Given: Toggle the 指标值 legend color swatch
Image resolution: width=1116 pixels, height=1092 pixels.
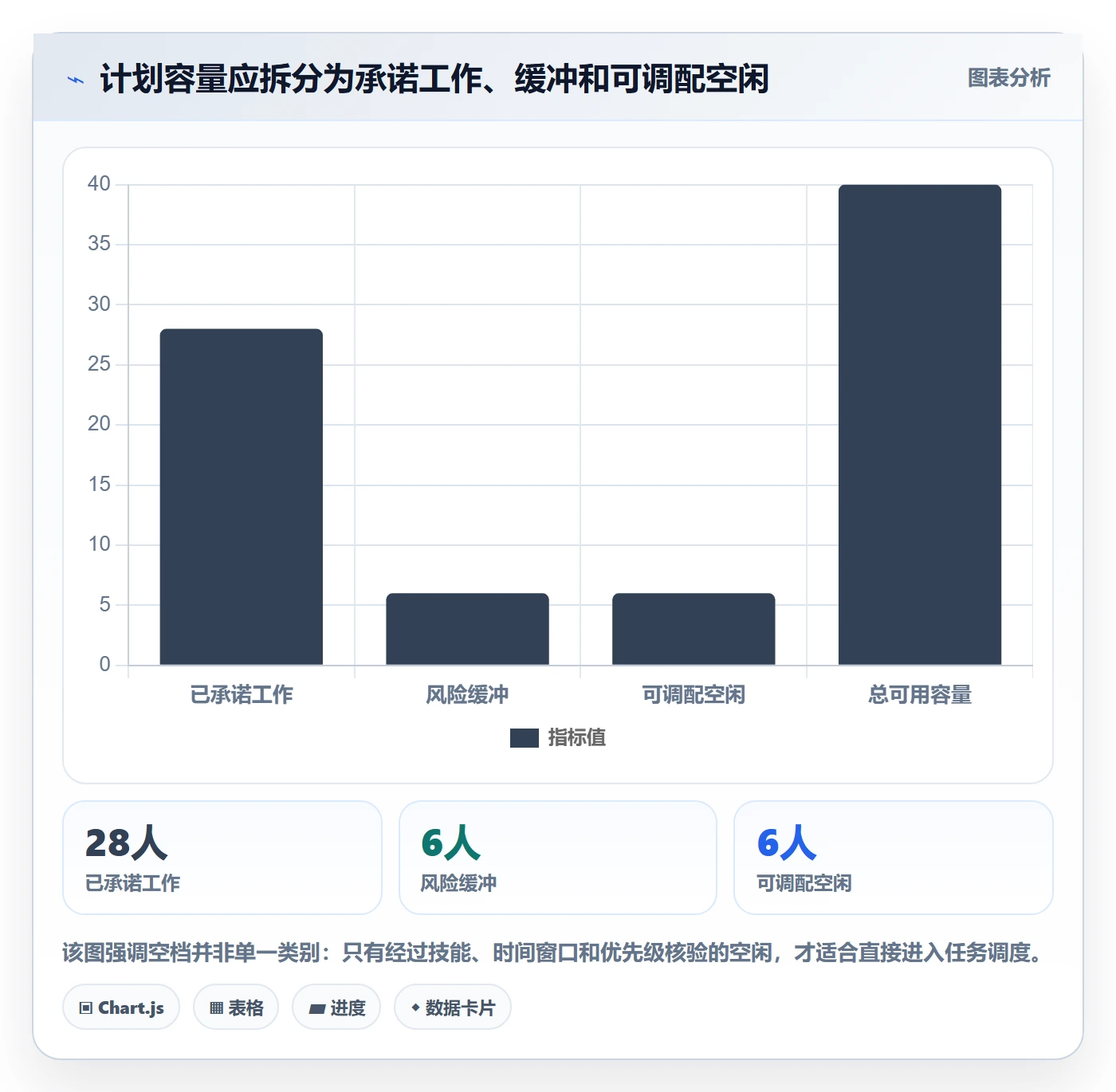Looking at the screenshot, I should [524, 738].
